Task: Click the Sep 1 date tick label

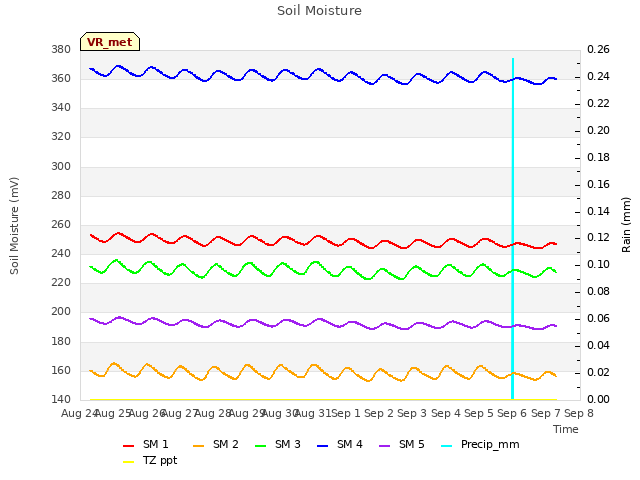Action: [346, 413]
